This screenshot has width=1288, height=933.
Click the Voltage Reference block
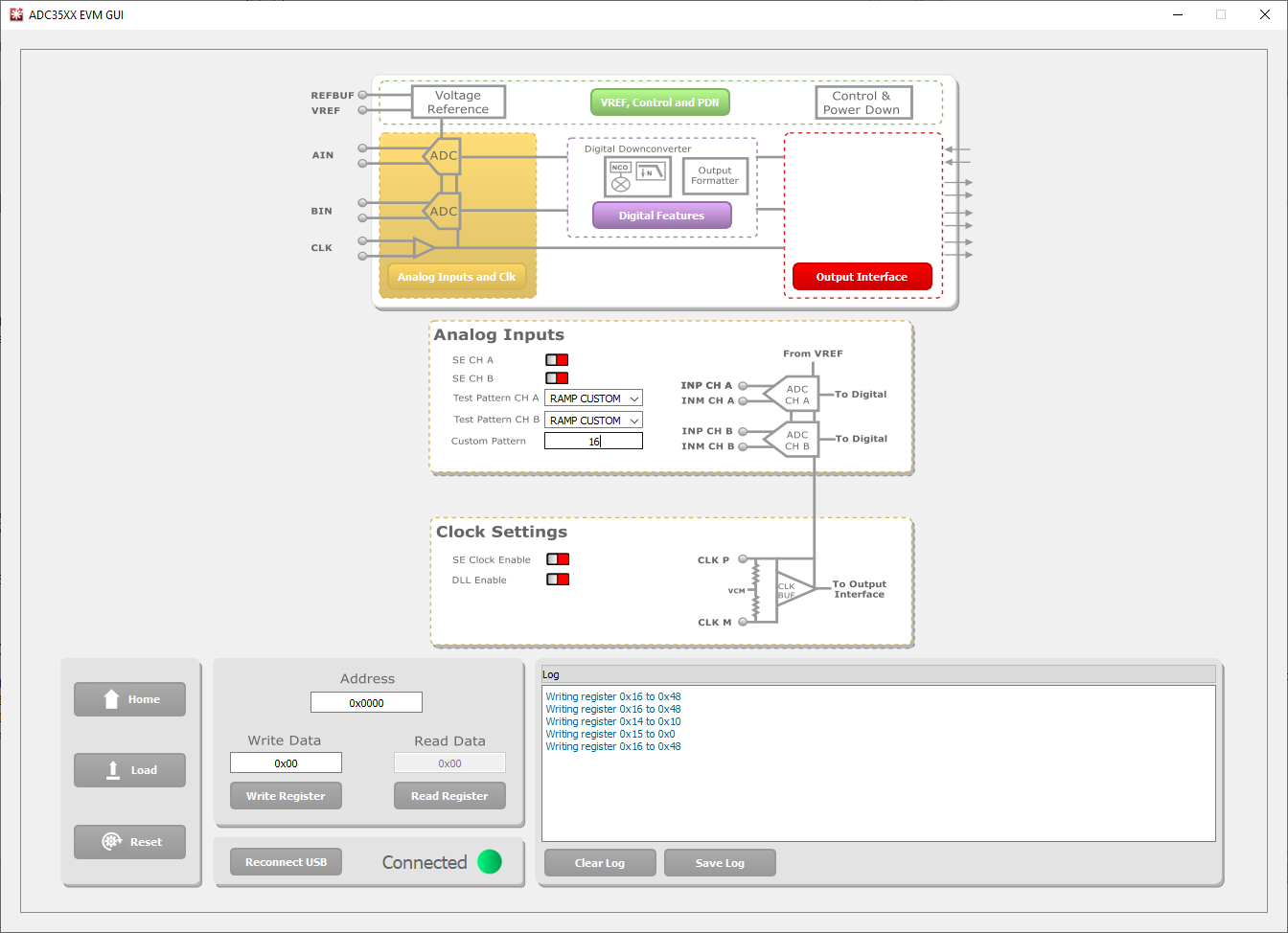click(x=458, y=102)
